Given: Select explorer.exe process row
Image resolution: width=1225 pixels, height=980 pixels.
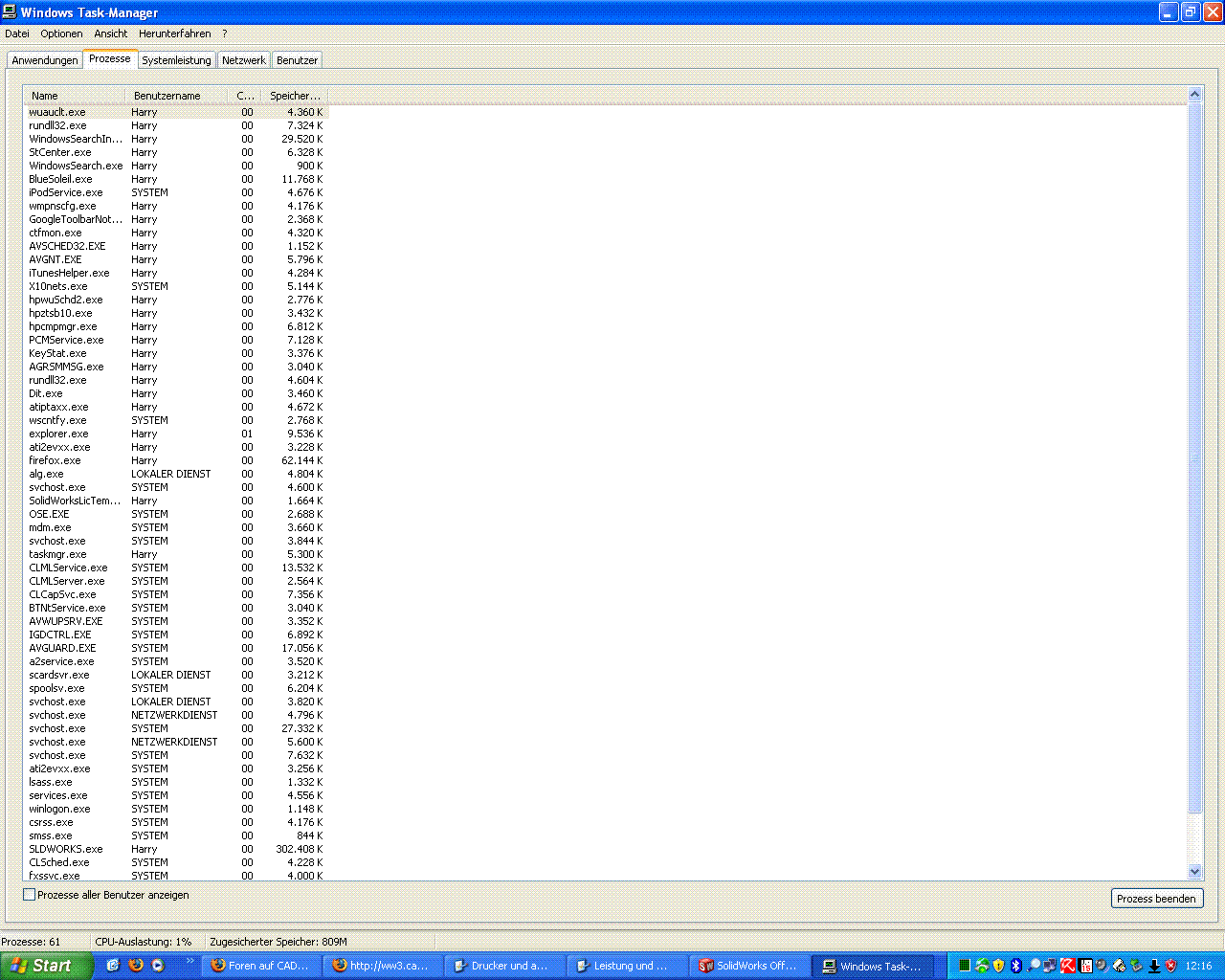Looking at the screenshot, I should click(x=176, y=434).
